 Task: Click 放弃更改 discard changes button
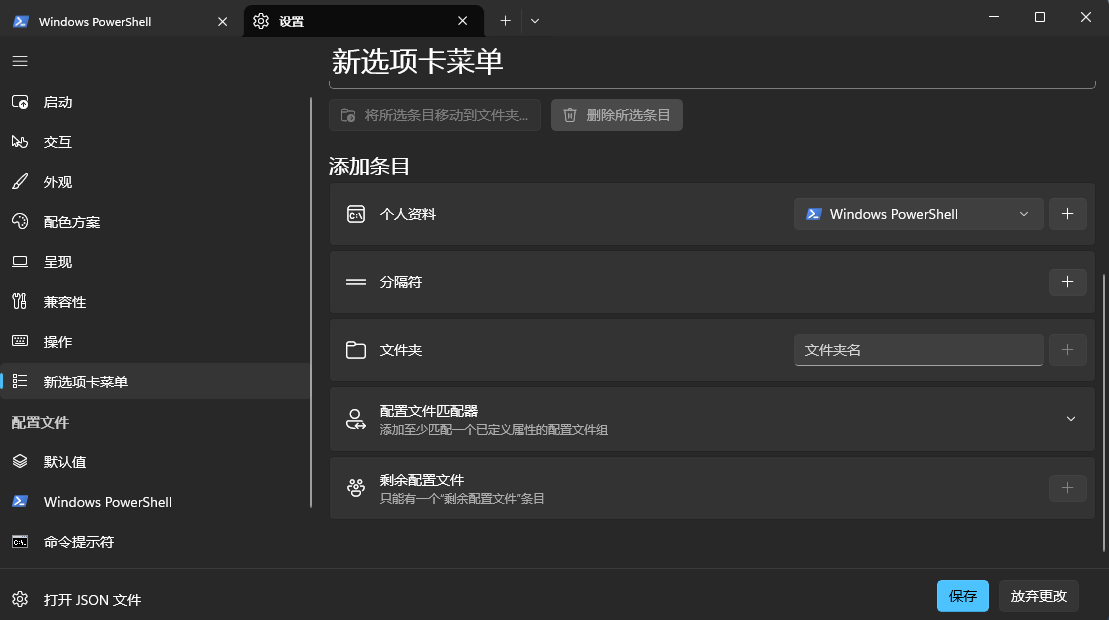click(x=1039, y=596)
